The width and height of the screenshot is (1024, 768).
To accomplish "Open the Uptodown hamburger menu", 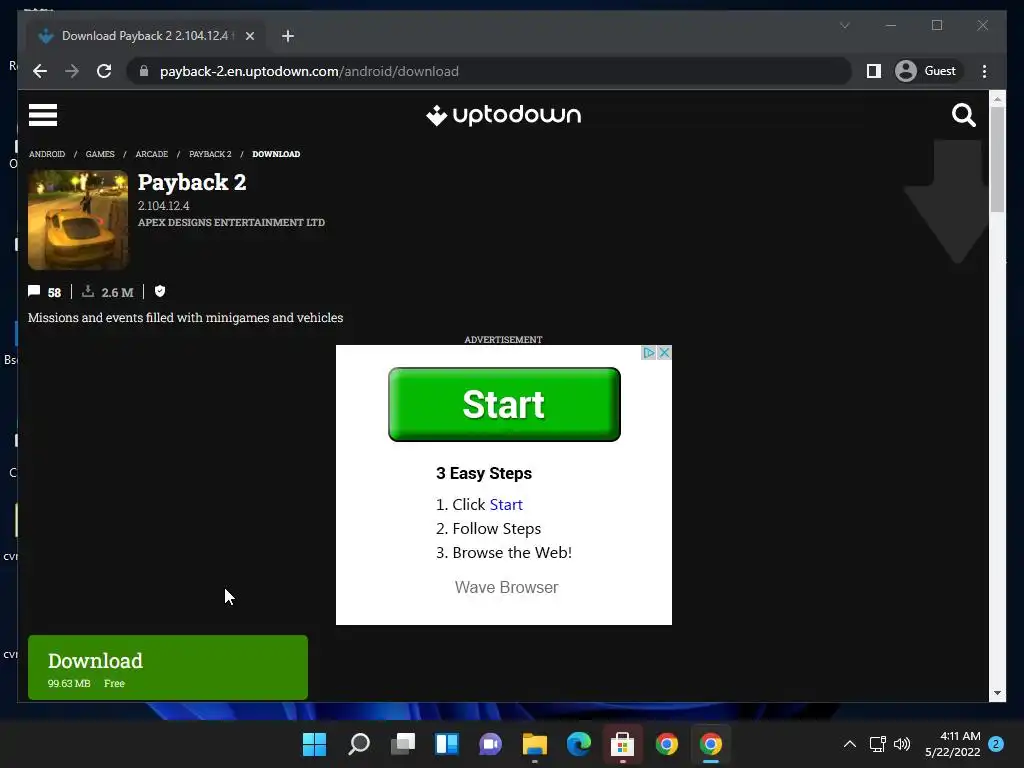I will click(x=42, y=115).
